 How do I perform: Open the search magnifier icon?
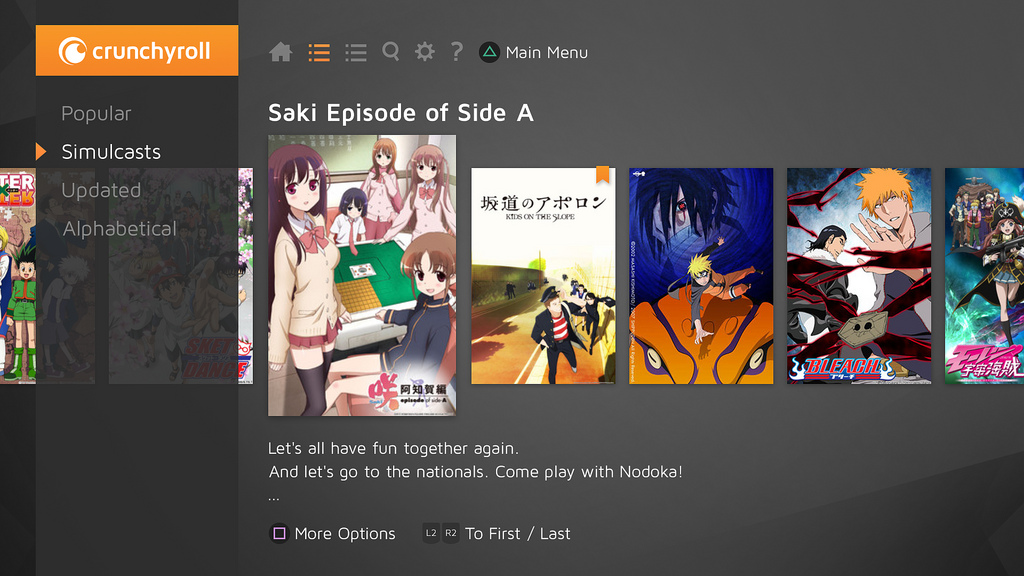click(x=391, y=52)
